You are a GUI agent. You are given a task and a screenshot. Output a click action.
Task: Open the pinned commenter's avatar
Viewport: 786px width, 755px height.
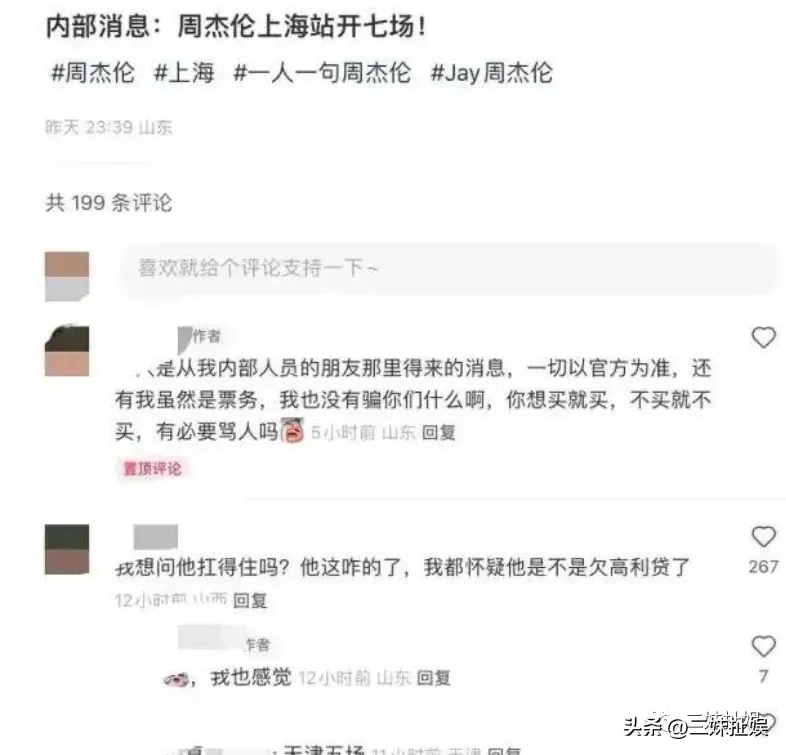67,351
